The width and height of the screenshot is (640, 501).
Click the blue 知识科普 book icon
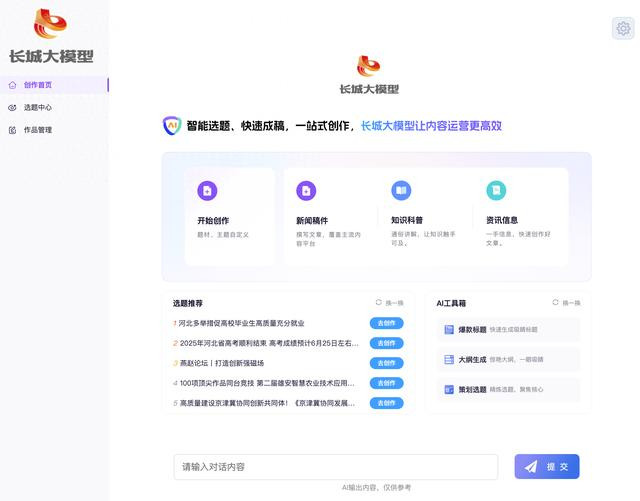401,190
